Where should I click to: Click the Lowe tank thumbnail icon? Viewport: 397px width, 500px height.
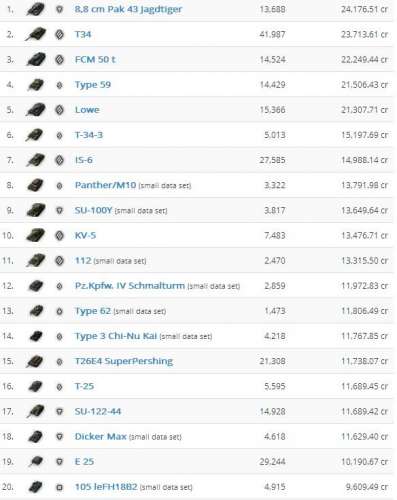click(35, 110)
